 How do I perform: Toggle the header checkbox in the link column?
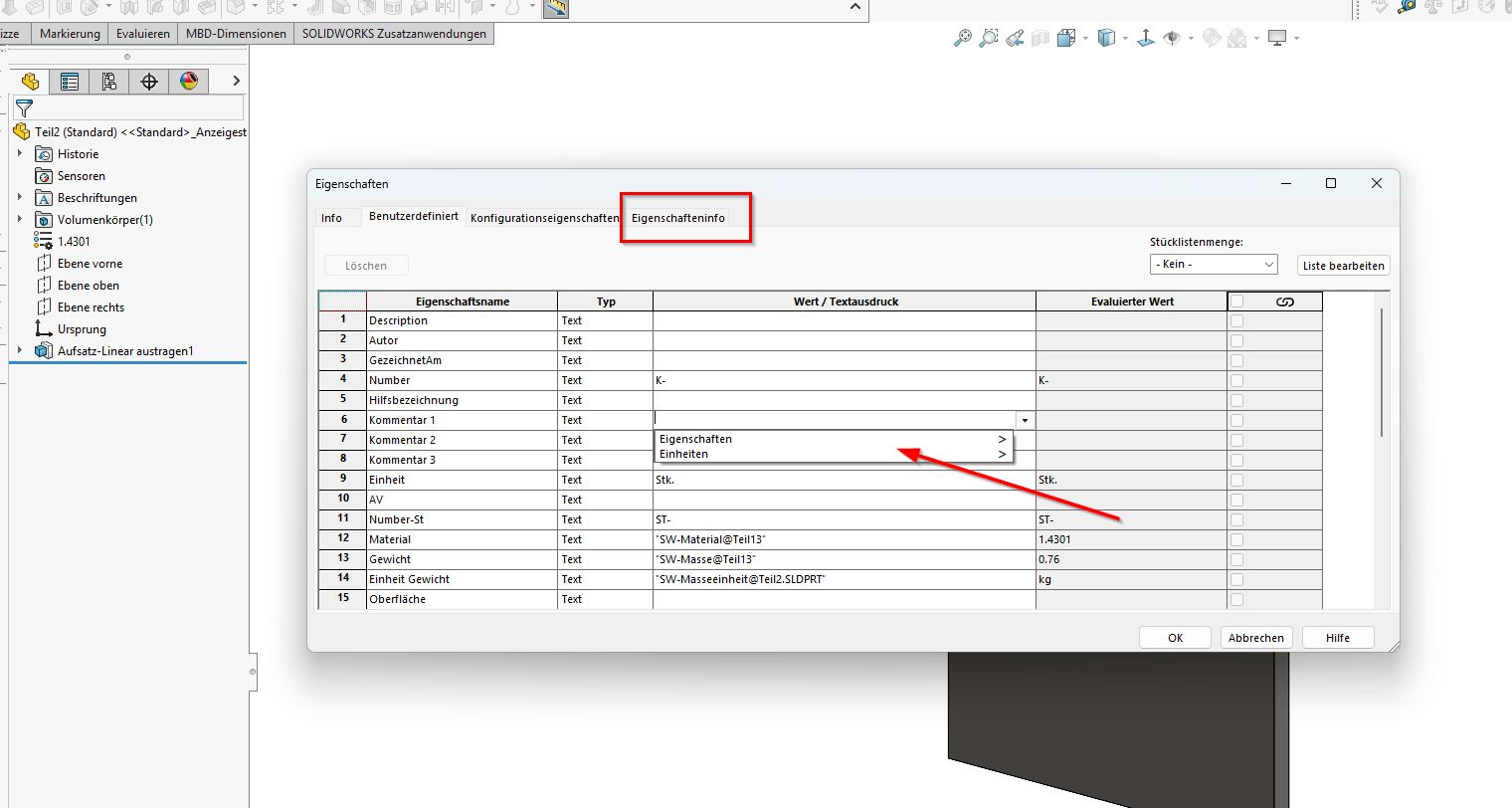tap(1236, 302)
